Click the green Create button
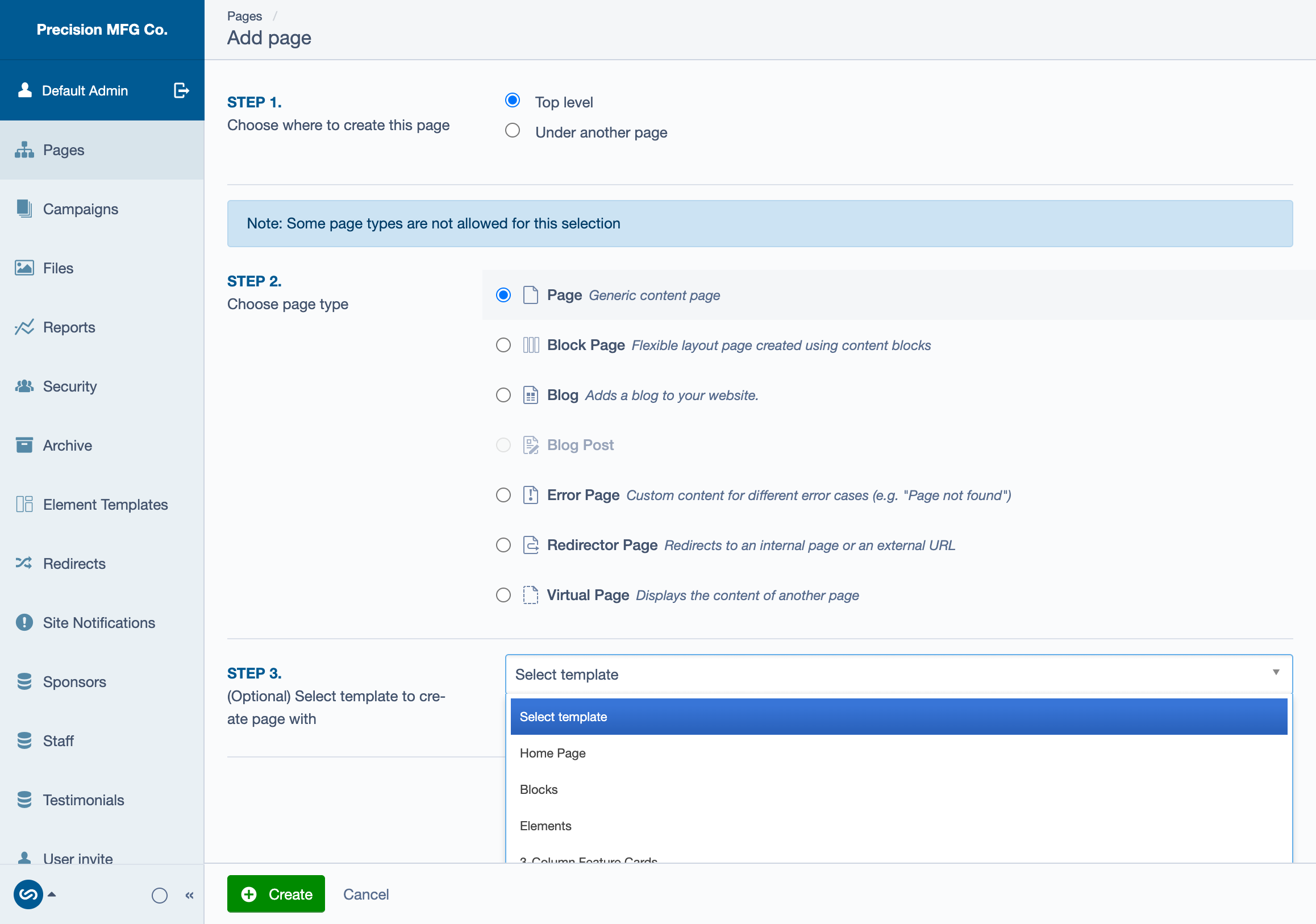 [x=276, y=894]
